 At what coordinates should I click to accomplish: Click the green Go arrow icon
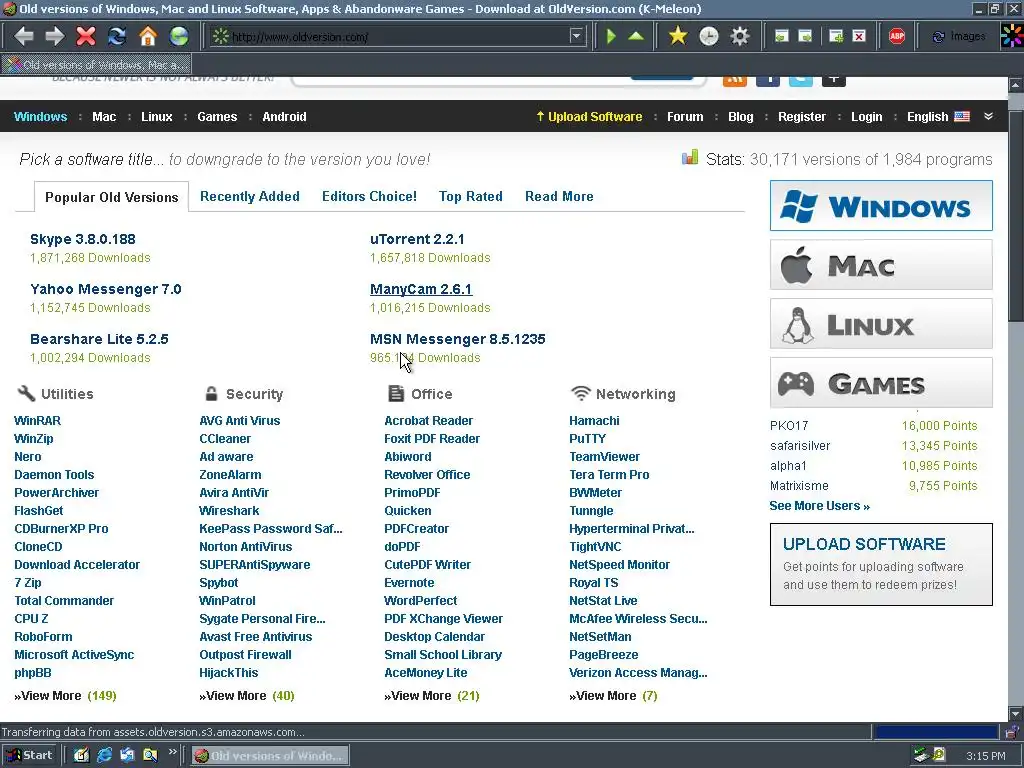pos(611,36)
